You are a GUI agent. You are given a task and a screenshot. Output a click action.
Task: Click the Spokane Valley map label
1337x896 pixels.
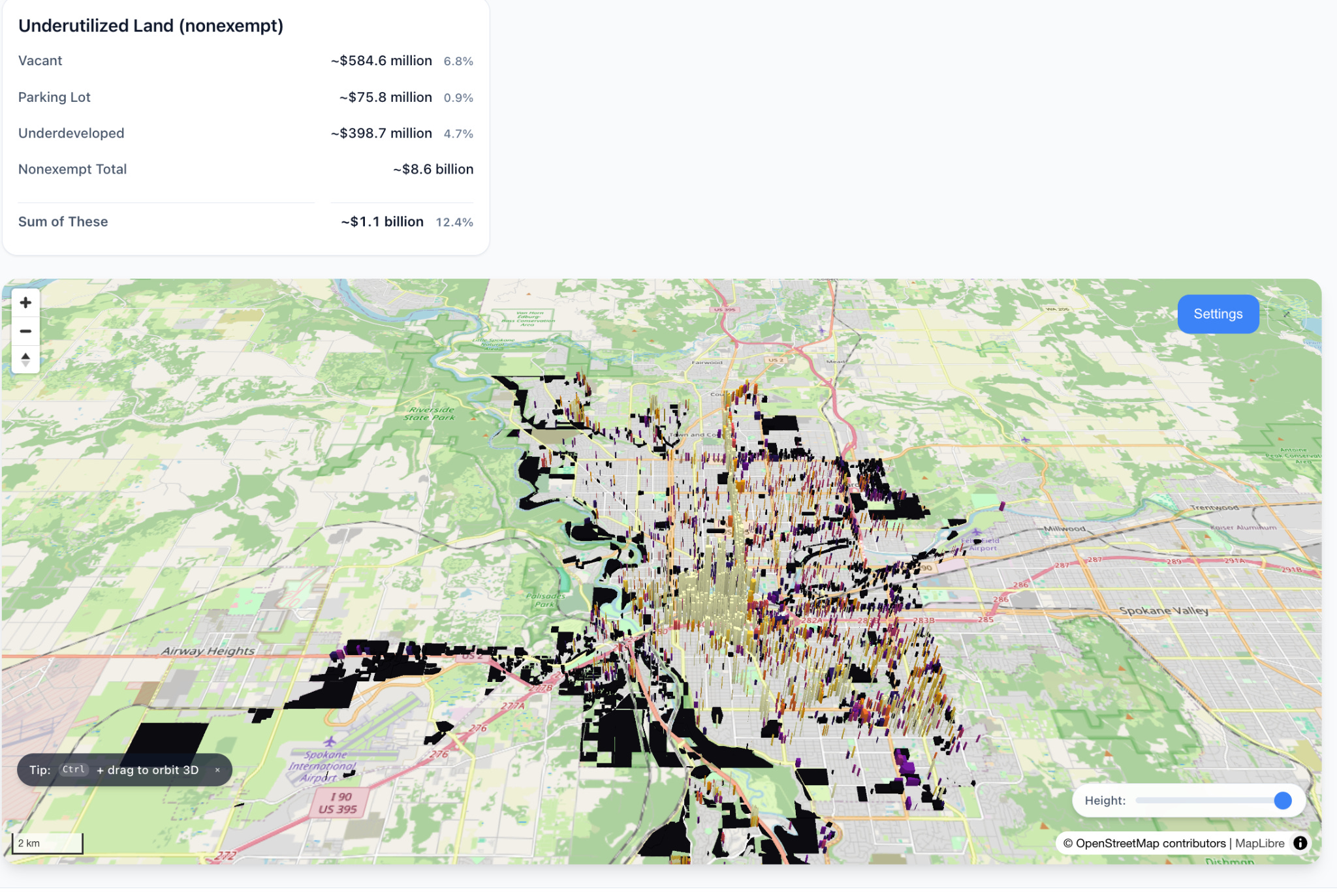[x=1163, y=611]
